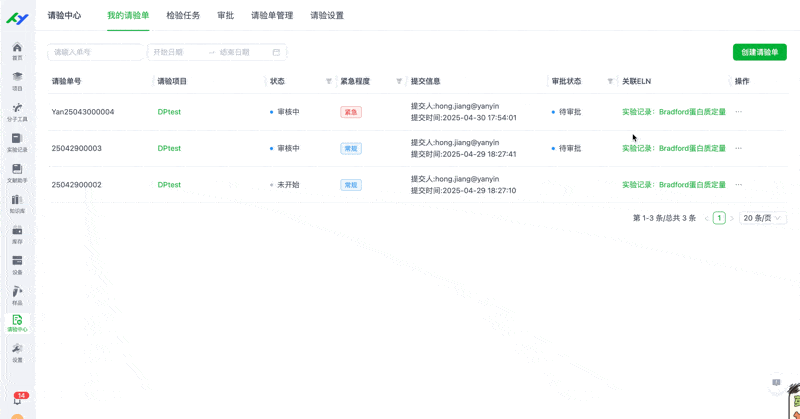Go to previous page arrow

[707, 218]
